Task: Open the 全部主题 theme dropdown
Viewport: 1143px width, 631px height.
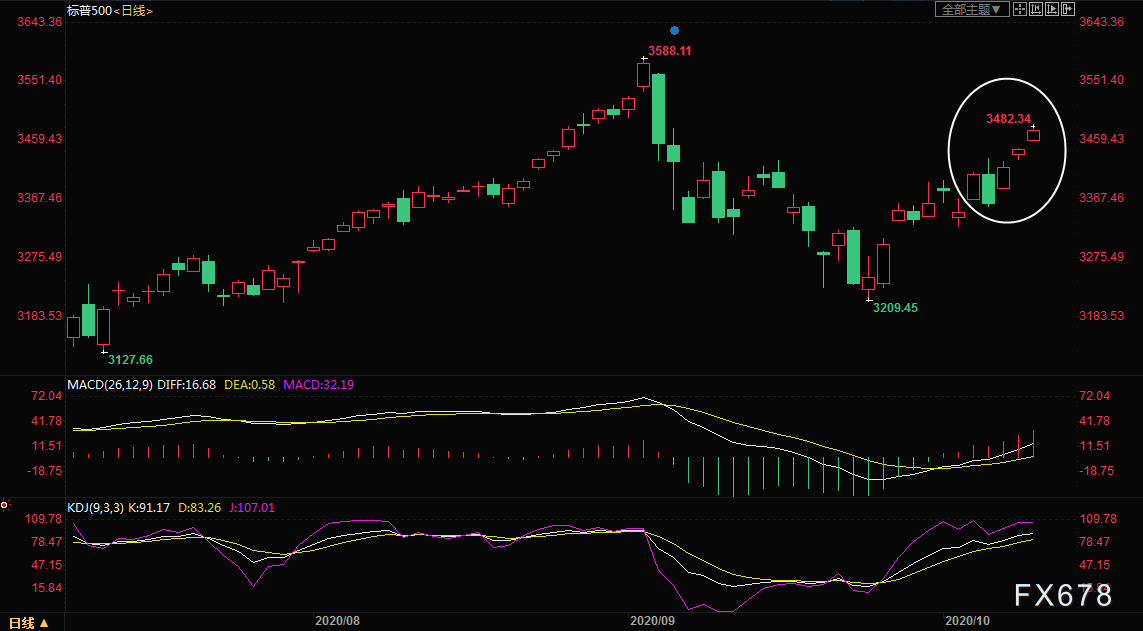Action: (x=972, y=9)
